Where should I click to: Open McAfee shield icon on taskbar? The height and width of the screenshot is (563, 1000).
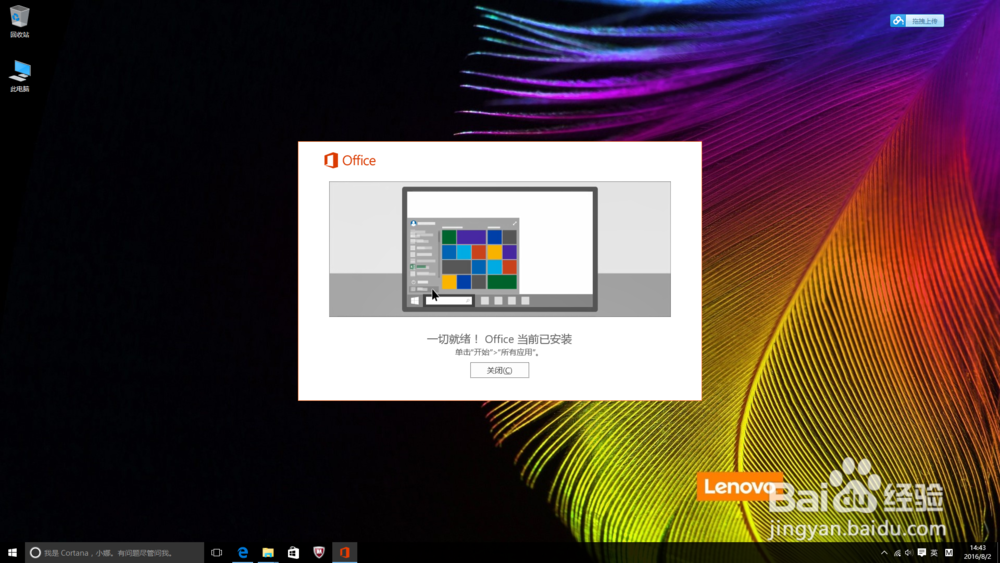click(319, 552)
